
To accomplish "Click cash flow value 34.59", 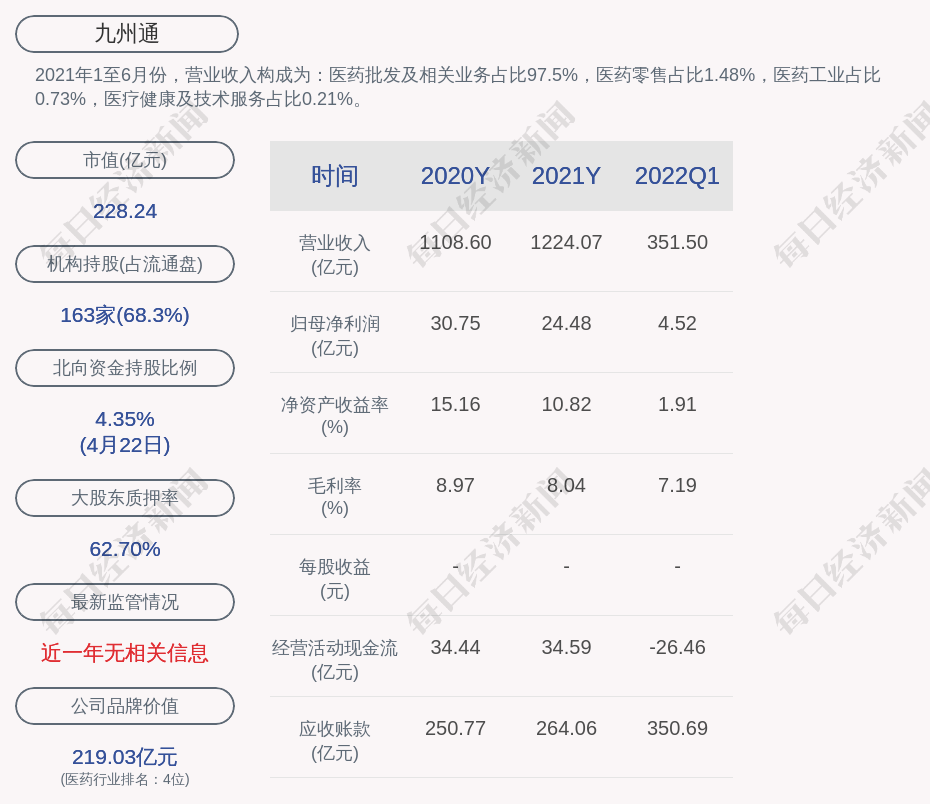I will [x=566, y=647].
